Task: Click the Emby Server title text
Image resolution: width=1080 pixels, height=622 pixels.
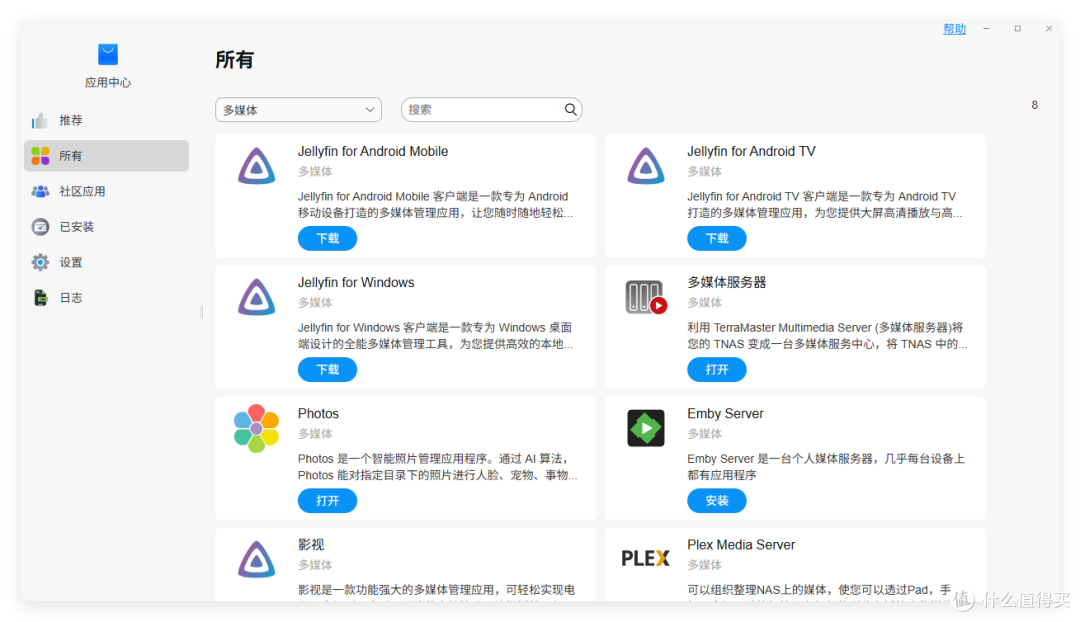Action: tap(725, 413)
